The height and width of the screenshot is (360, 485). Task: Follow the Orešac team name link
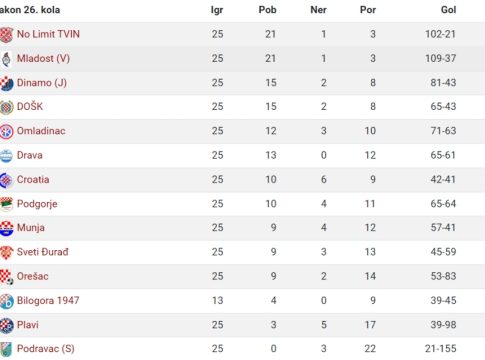click(33, 276)
